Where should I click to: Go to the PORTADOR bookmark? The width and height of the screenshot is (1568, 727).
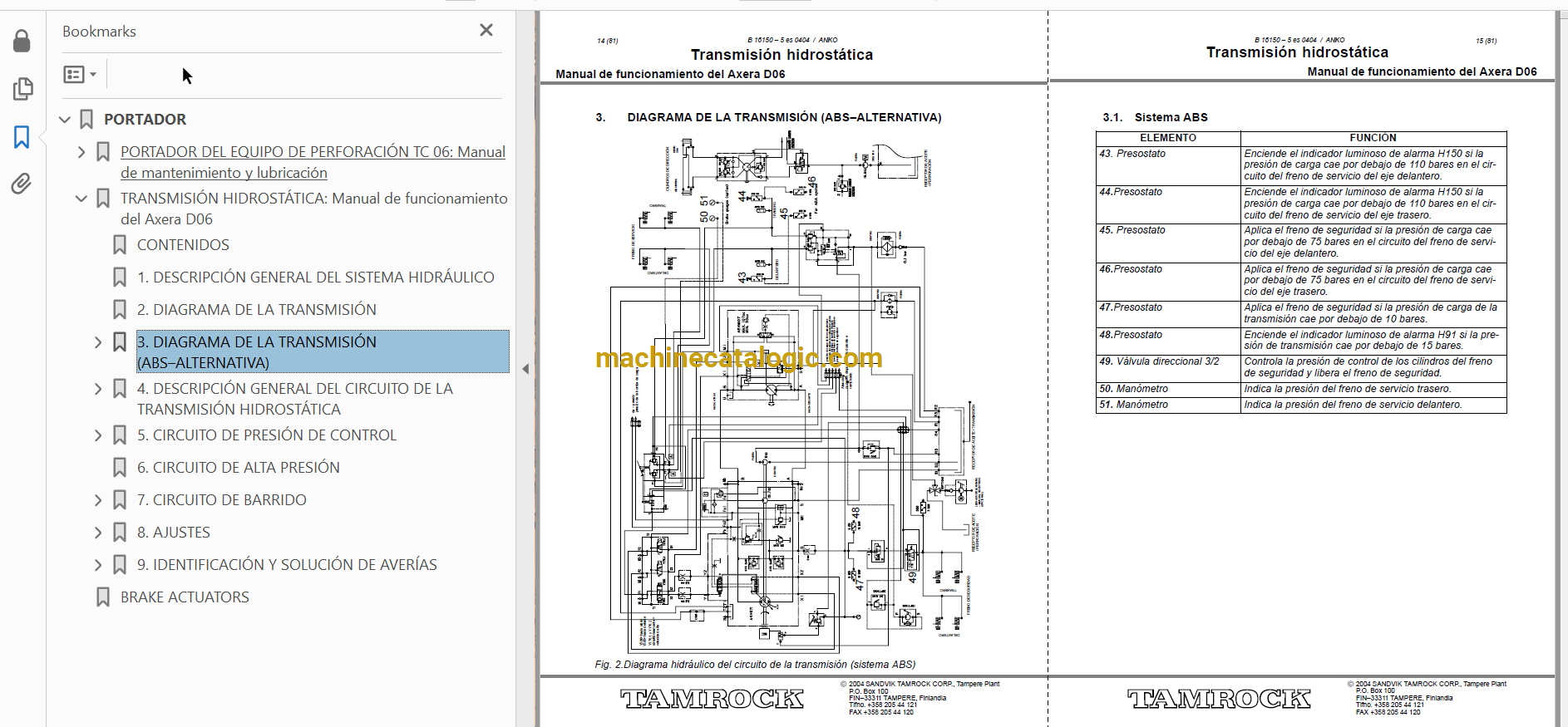coord(145,120)
